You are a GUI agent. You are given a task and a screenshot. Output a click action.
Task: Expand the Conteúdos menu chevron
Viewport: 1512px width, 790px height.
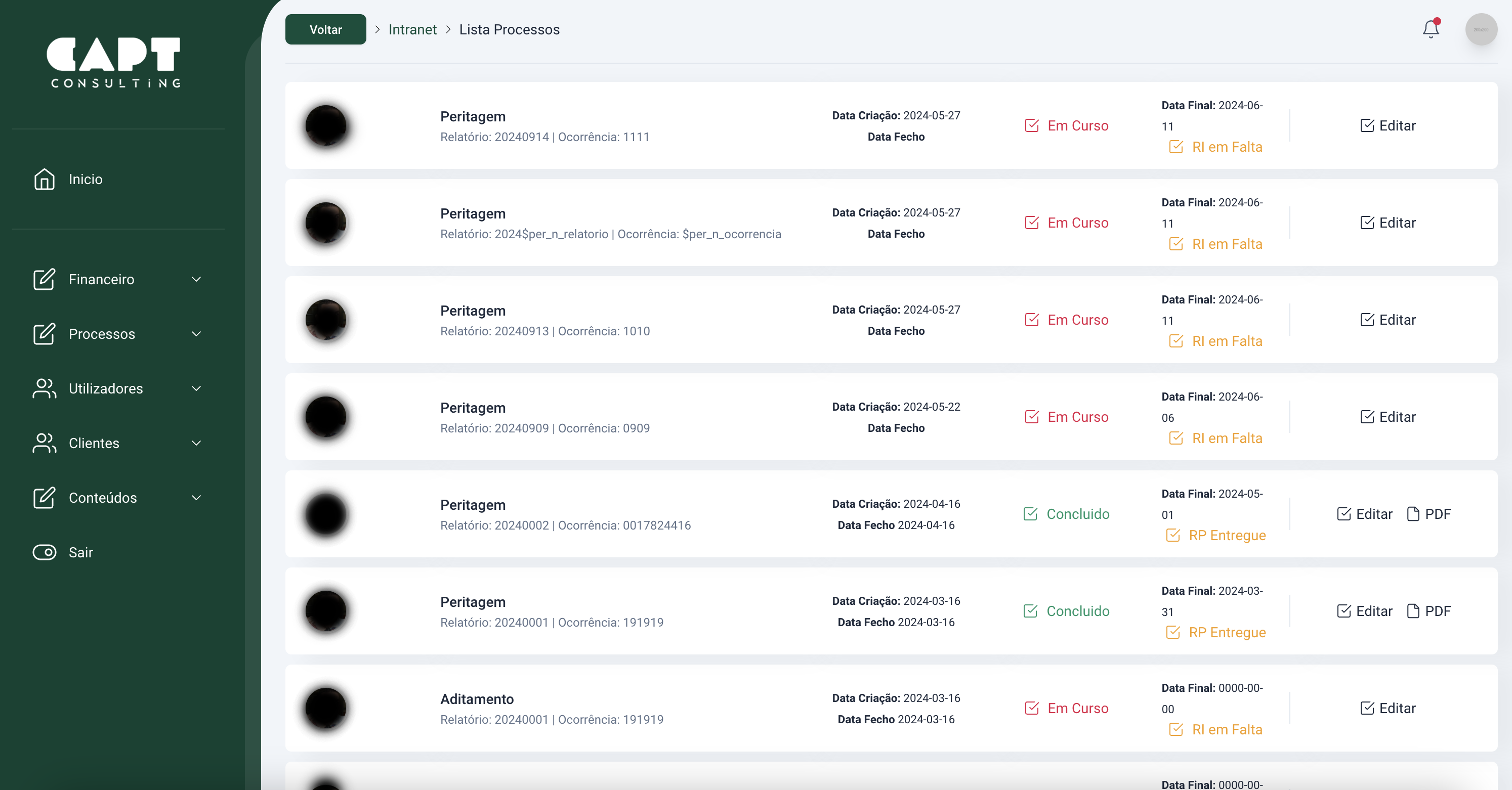197,498
